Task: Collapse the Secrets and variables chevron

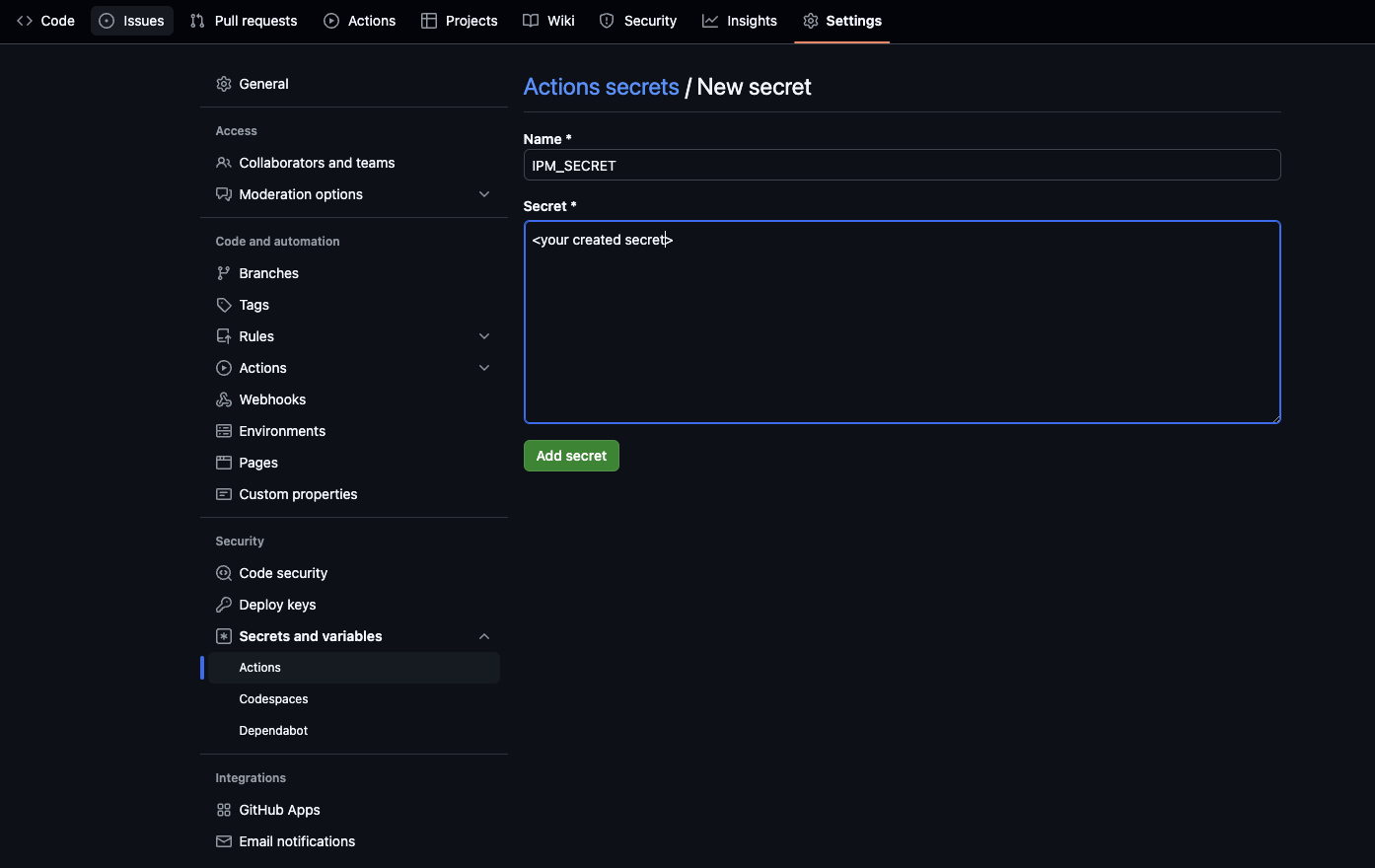Action: point(484,636)
